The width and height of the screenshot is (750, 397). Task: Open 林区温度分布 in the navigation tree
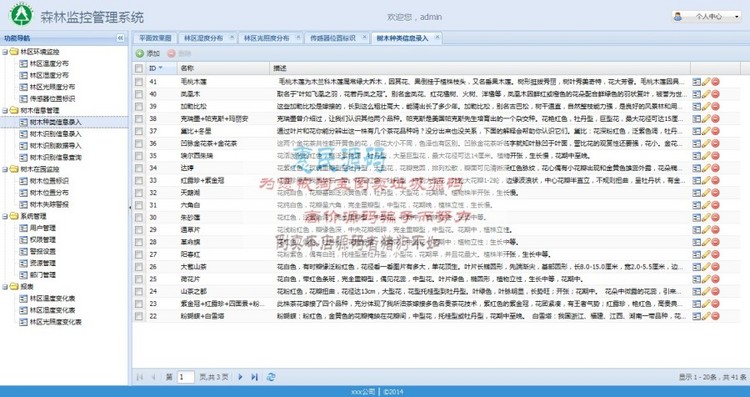click(49, 64)
